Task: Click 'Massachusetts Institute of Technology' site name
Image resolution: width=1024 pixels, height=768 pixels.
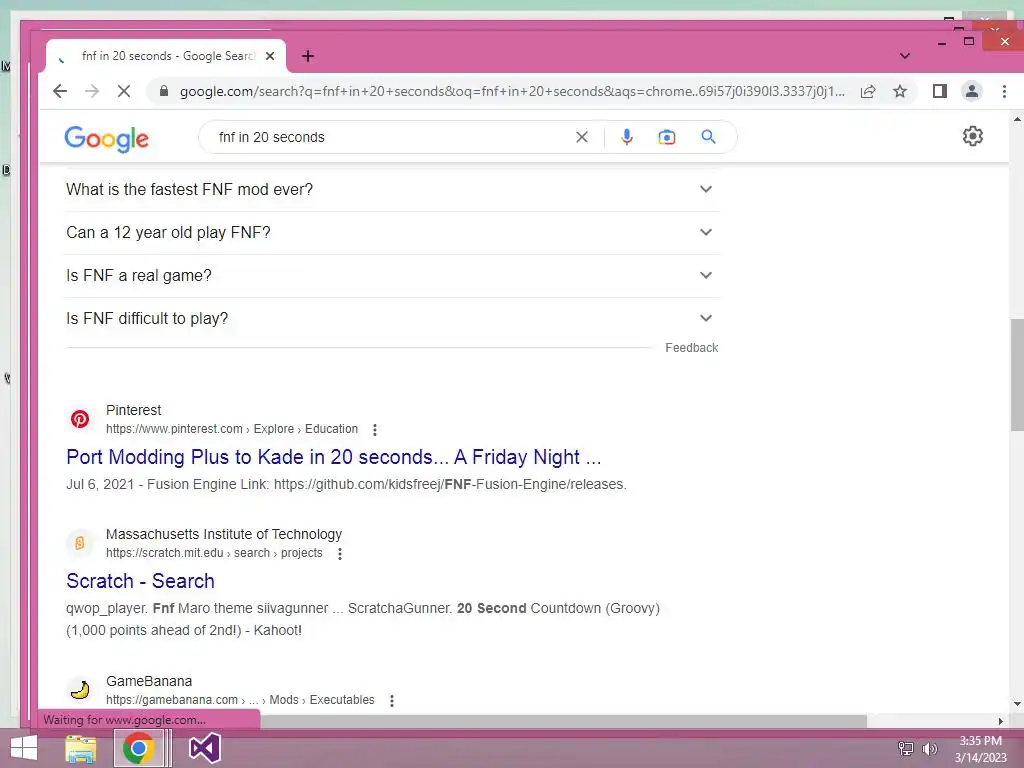Action: 224,534
